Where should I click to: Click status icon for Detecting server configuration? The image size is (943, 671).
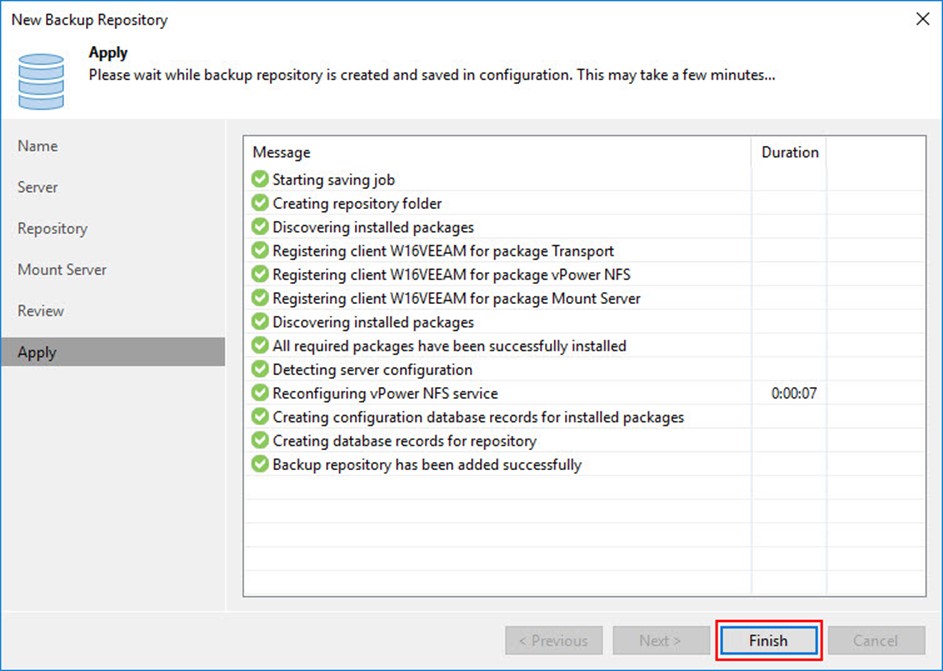pos(260,370)
